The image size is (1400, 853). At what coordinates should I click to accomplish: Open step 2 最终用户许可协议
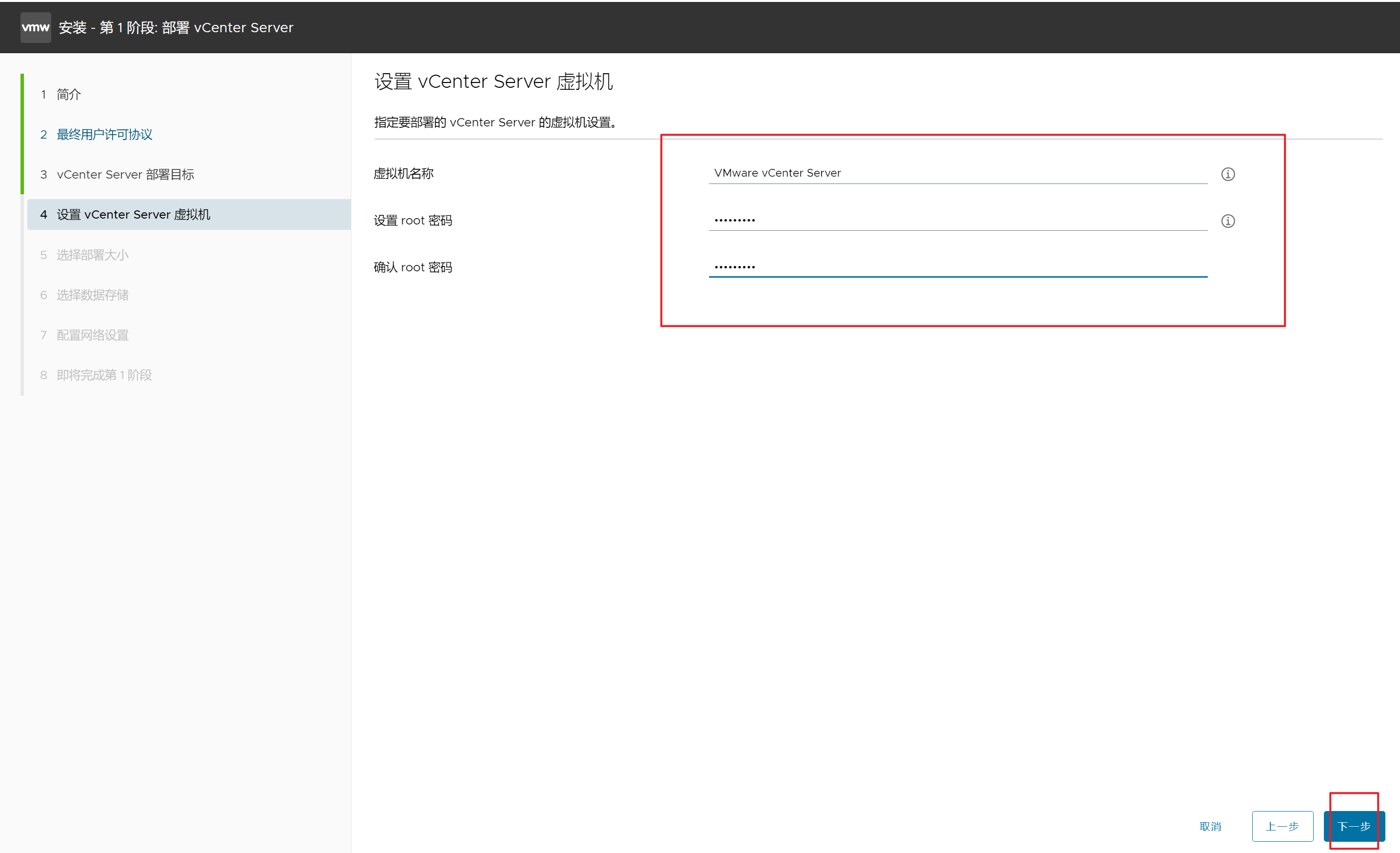pyautogui.click(x=104, y=135)
